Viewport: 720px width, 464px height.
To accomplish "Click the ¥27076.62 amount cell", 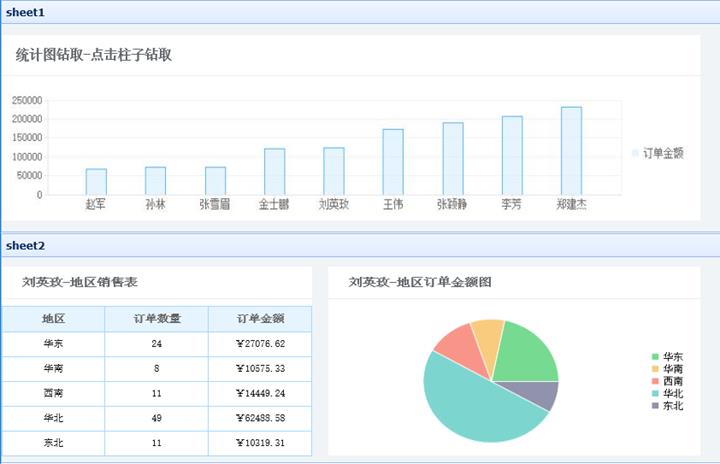I will pyautogui.click(x=260, y=344).
